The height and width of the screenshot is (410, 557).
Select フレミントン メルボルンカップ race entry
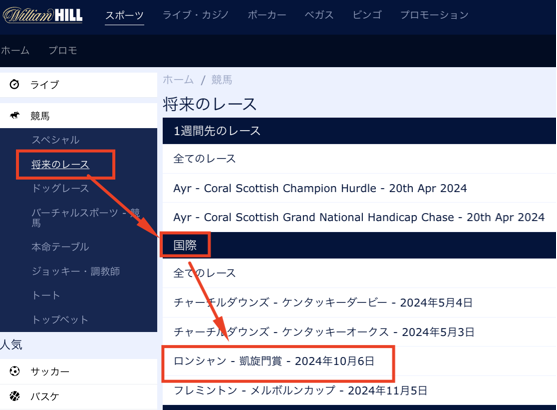click(x=300, y=390)
